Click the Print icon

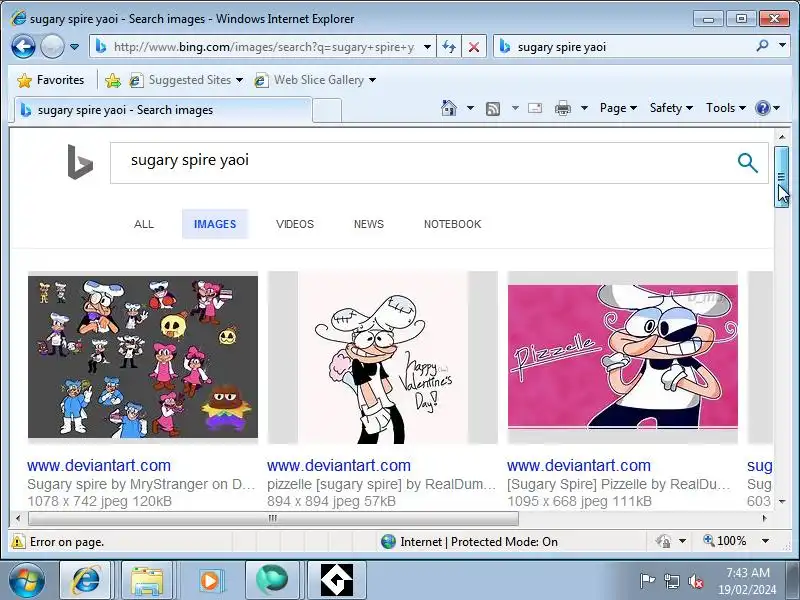[563, 108]
